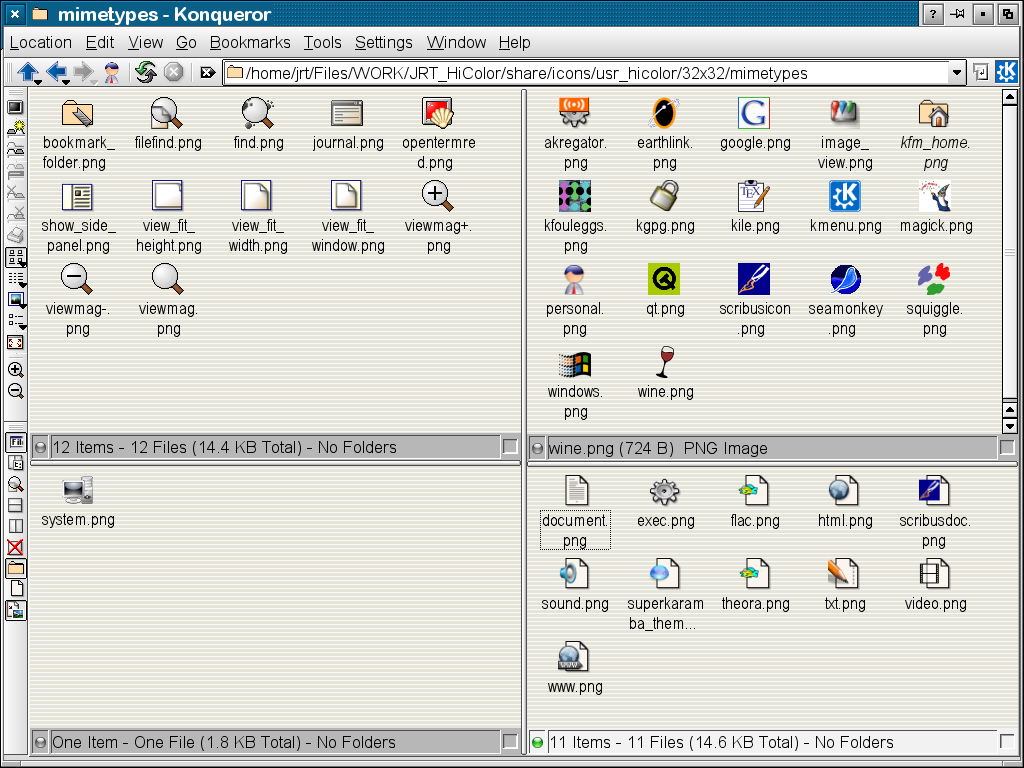The image size is (1024, 768).
Task: Activate top-left pane via its status indicator light
Action: pos(40,447)
